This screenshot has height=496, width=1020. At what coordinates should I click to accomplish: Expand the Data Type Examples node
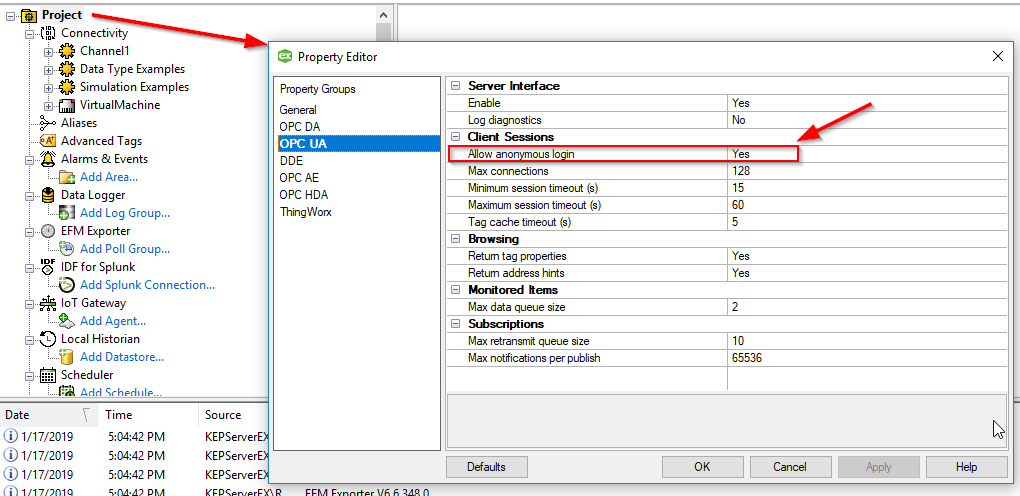click(48, 70)
